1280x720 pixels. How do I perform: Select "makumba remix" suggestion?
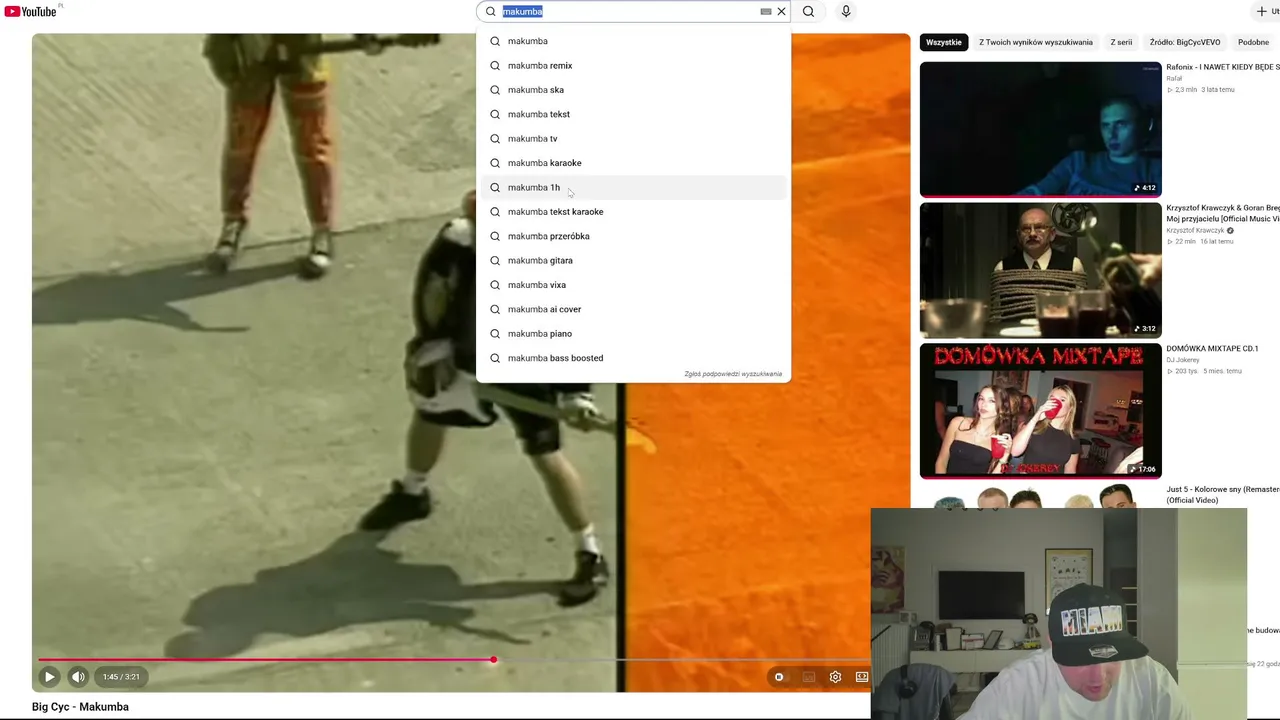coord(633,66)
